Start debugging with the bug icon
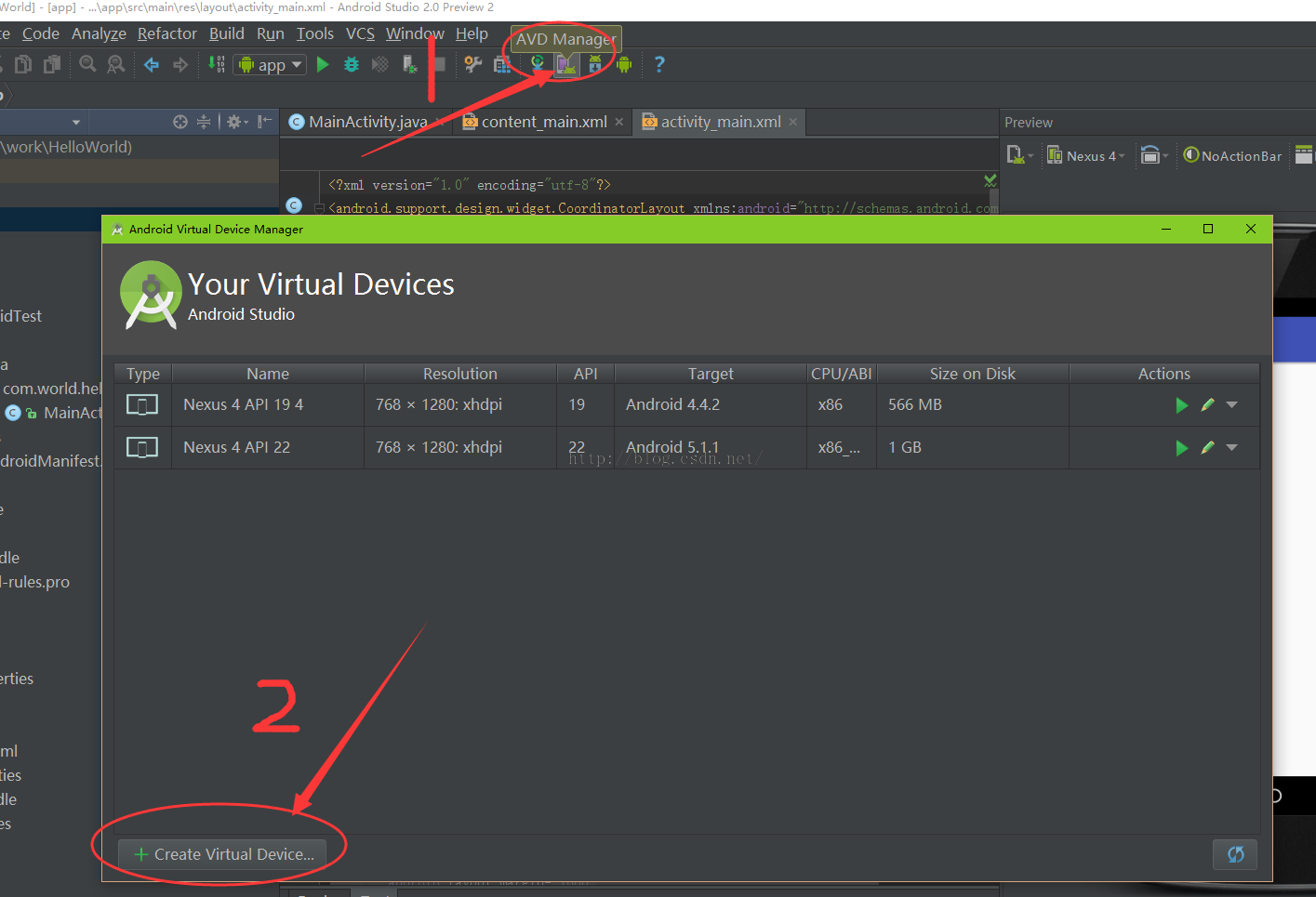The image size is (1316, 897). (x=352, y=64)
